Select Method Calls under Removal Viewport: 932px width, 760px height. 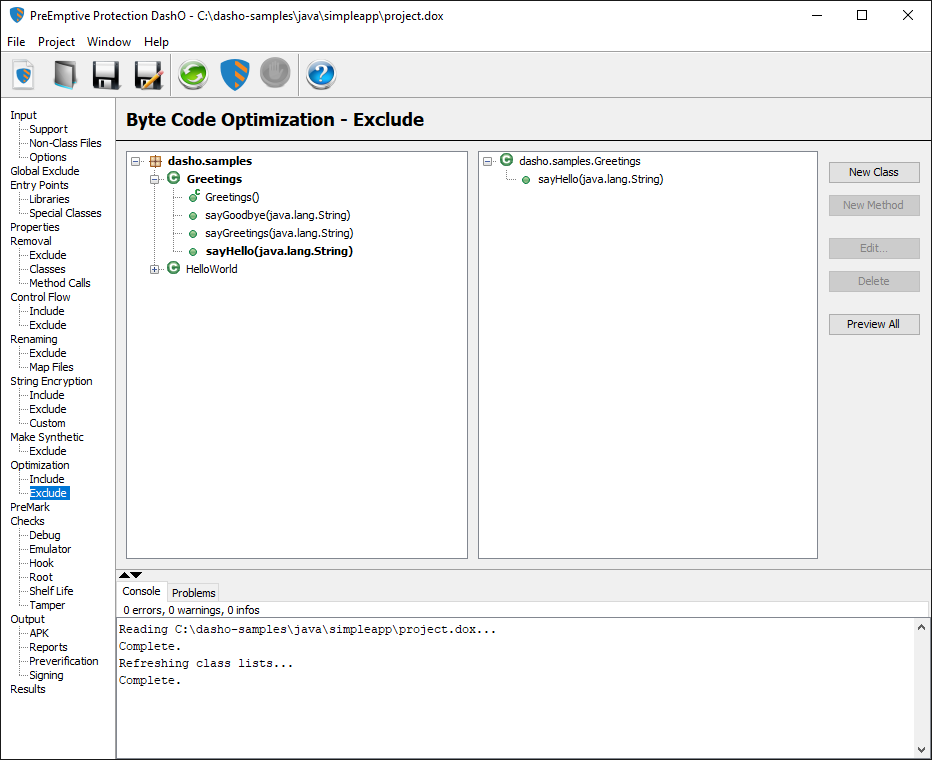60,283
